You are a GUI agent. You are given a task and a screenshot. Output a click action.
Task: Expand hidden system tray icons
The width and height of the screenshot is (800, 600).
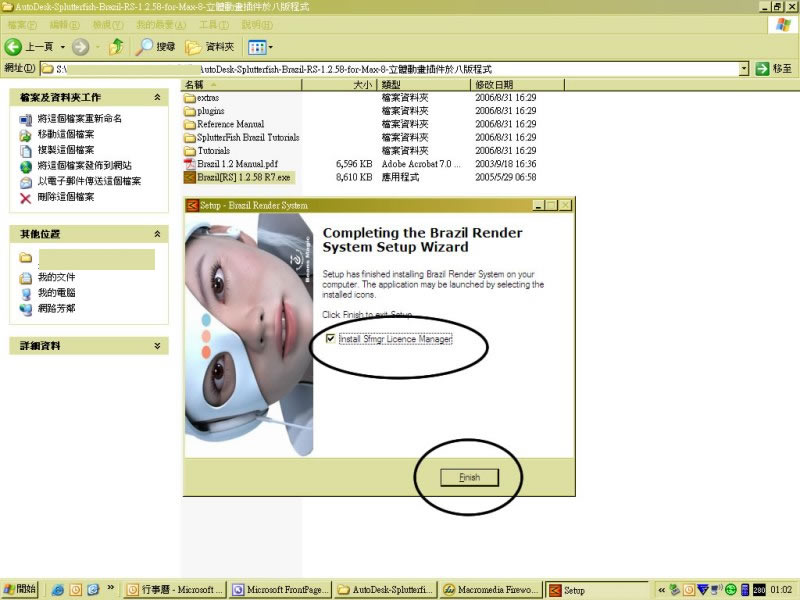click(662, 590)
